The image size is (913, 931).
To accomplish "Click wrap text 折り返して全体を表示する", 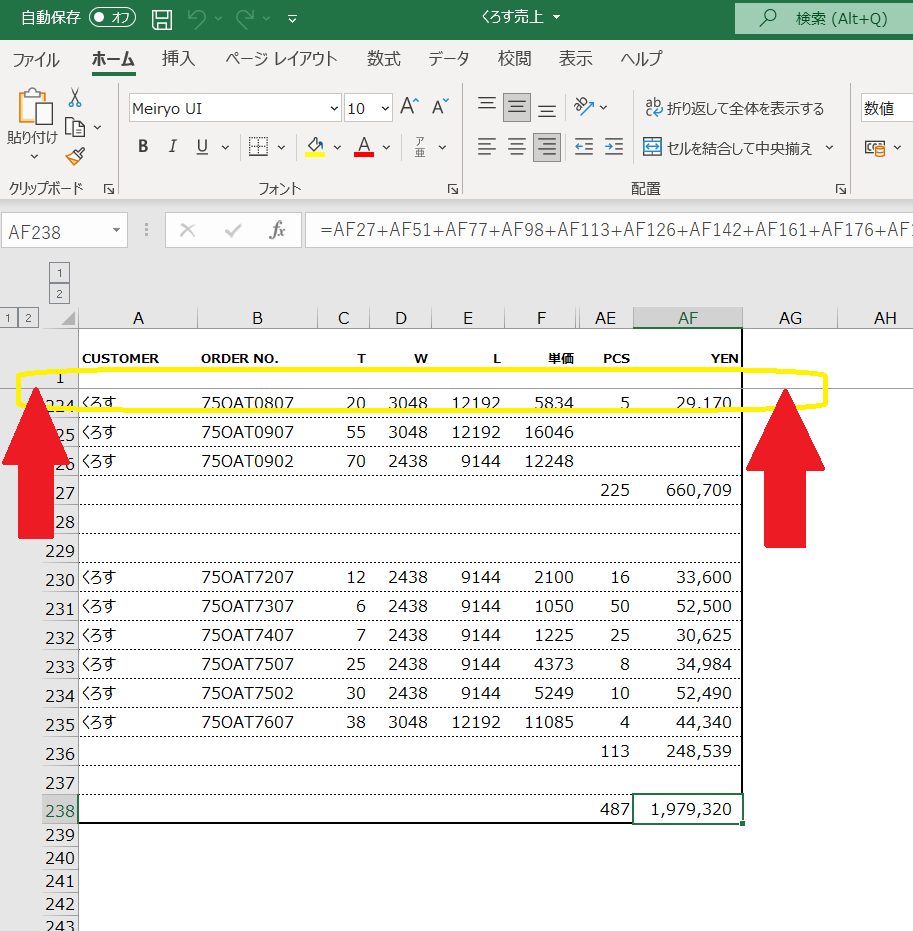I will 735,108.
